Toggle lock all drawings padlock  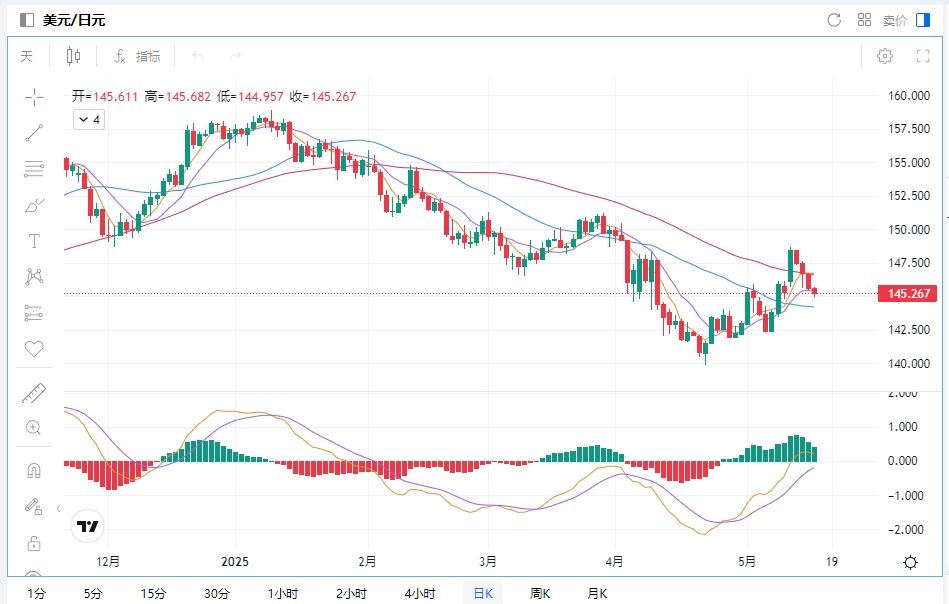coord(34,544)
